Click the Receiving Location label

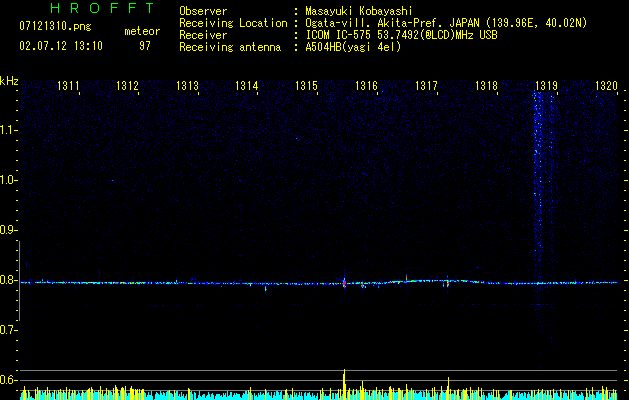[233, 23]
